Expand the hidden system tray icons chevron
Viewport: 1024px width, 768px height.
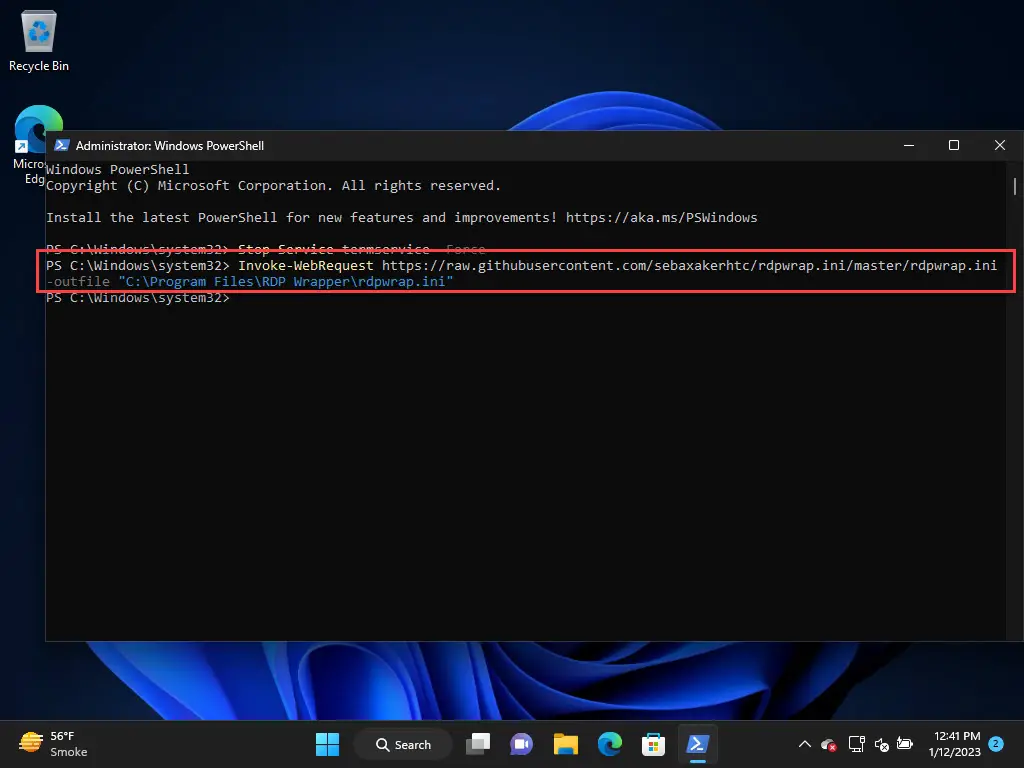804,744
